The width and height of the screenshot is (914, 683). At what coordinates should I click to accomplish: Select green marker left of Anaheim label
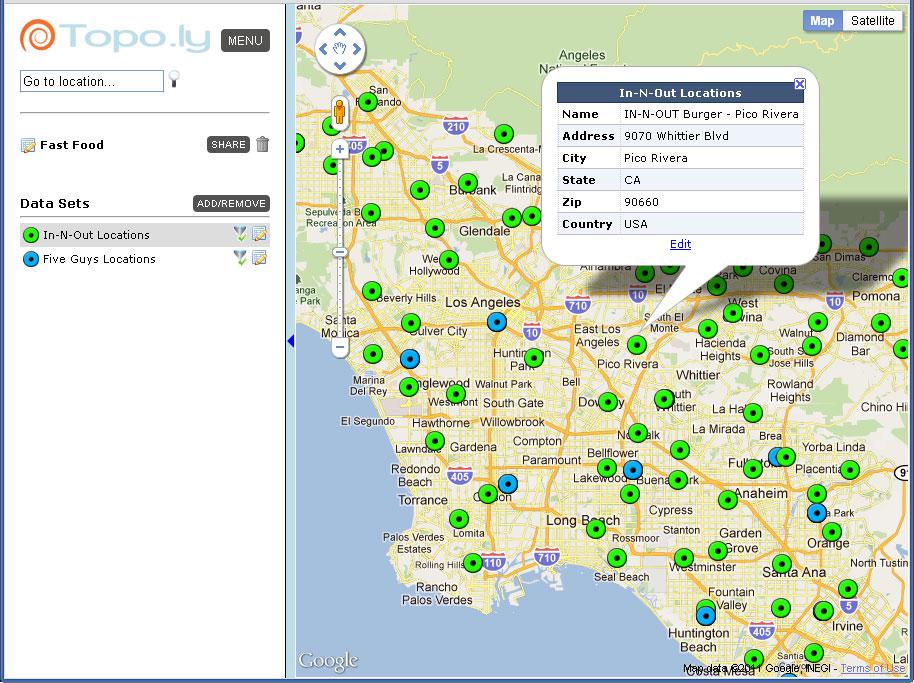pos(727,499)
